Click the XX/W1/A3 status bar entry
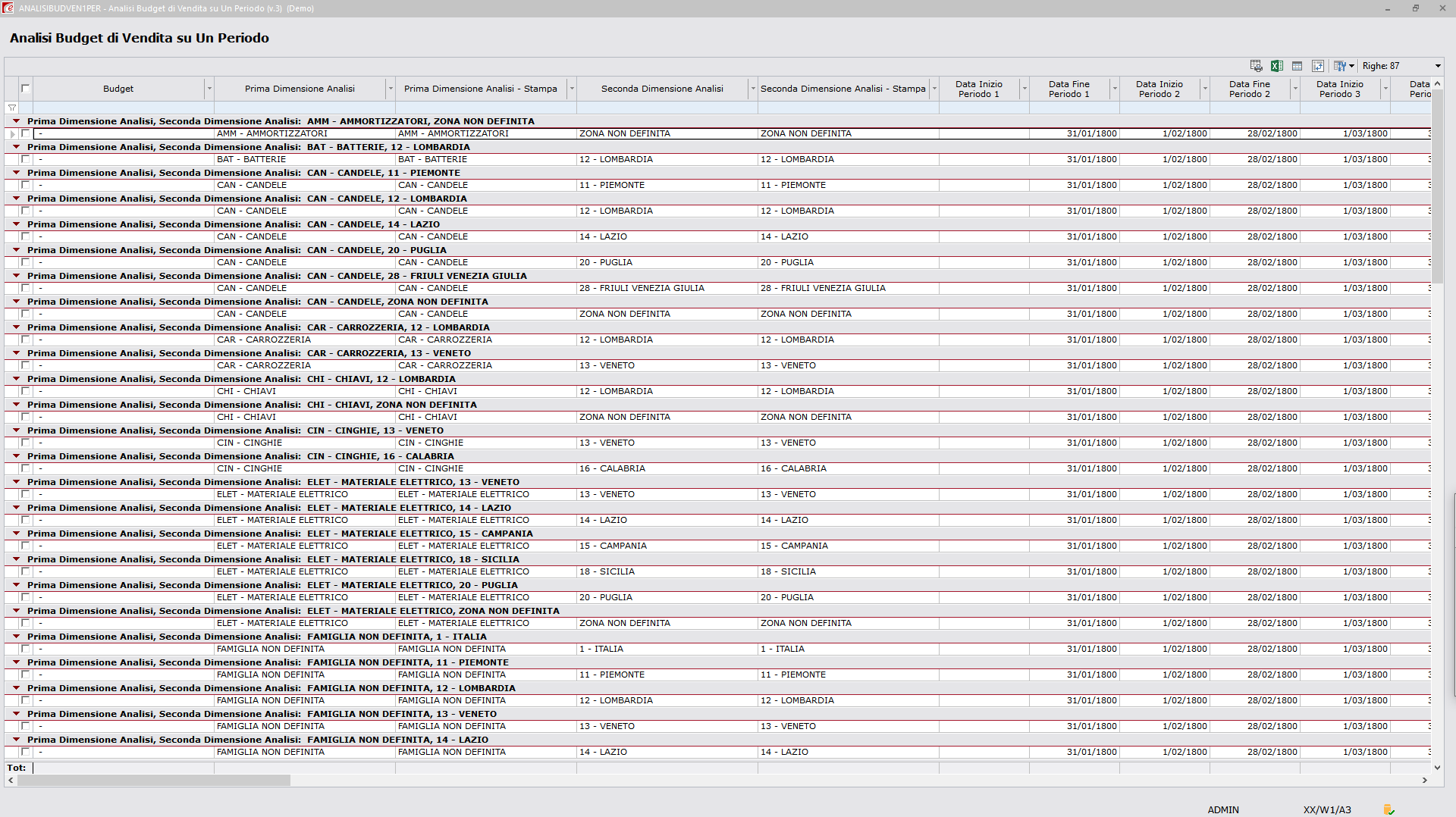This screenshot has width=1456, height=817. pyautogui.click(x=1327, y=809)
